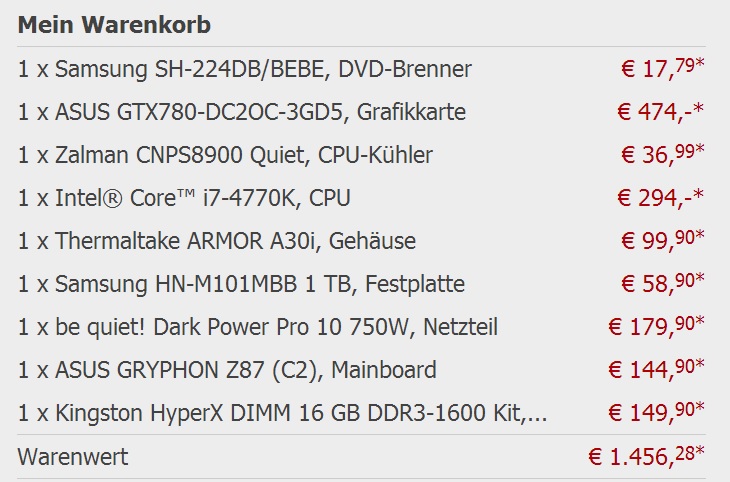Screen dimensions: 730x482
Task: Open the ASUS GTX780-DC2OC-3GD5 Grafikkarte item
Action: [x=242, y=112]
